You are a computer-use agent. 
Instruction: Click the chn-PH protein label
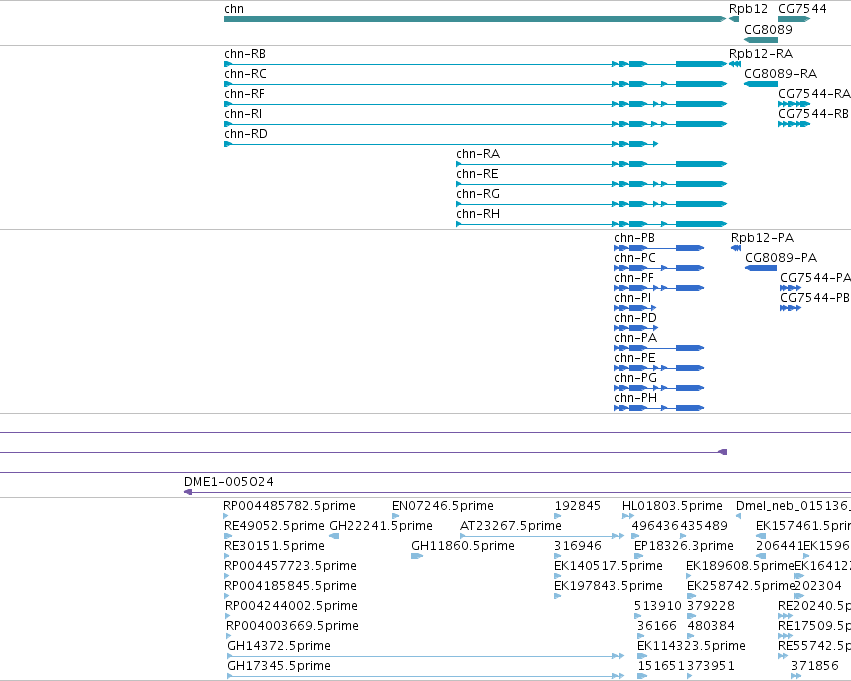pos(636,398)
